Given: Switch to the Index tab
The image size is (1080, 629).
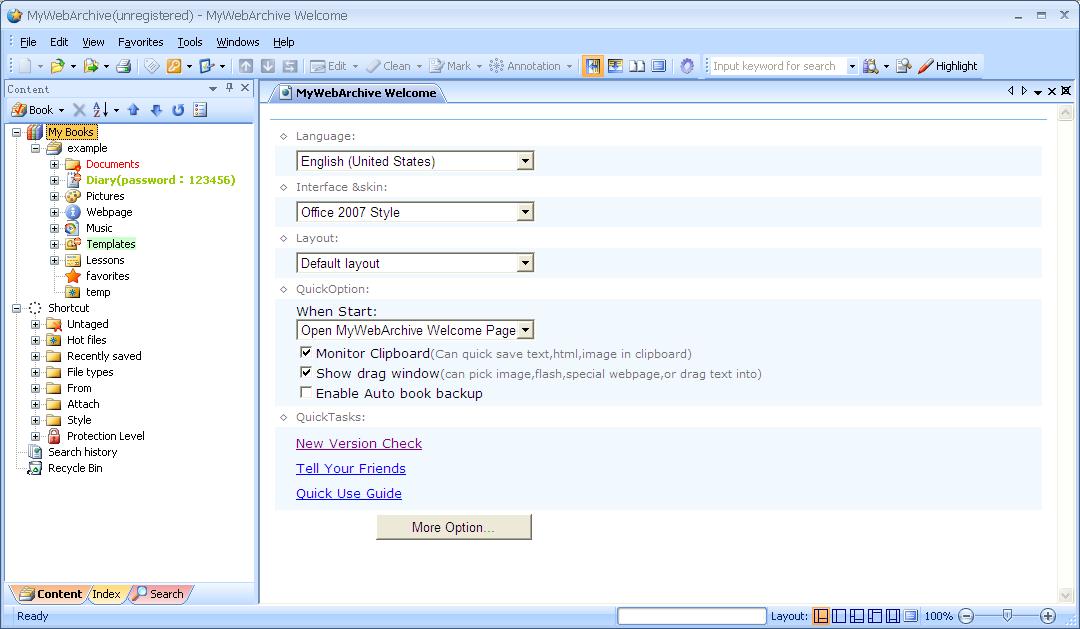Looking at the screenshot, I should [x=106, y=594].
